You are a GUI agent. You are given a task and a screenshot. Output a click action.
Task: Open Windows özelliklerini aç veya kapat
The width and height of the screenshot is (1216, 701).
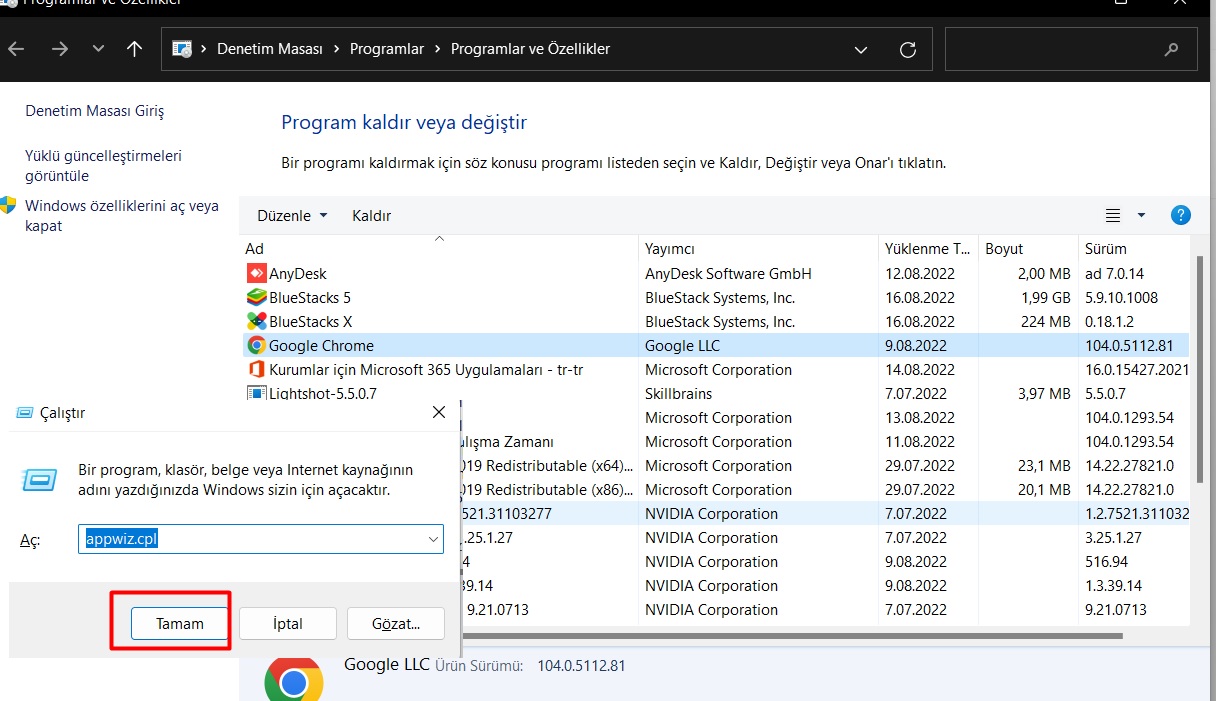click(110, 215)
